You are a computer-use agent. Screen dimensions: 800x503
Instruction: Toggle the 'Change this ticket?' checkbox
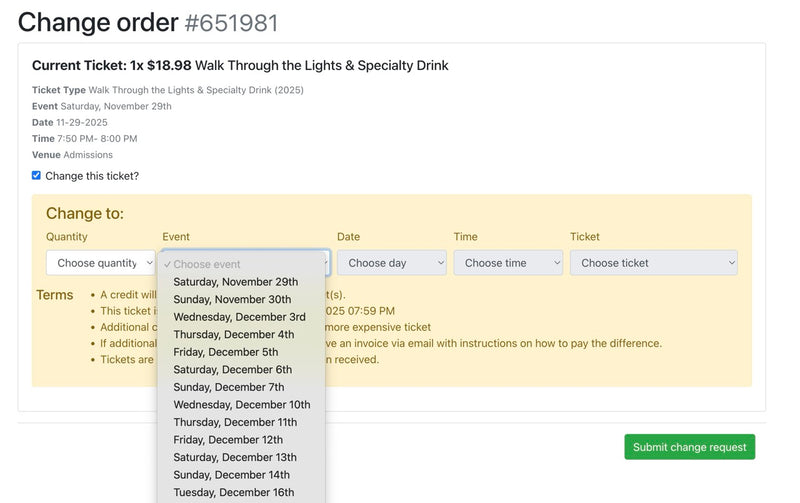[37, 176]
